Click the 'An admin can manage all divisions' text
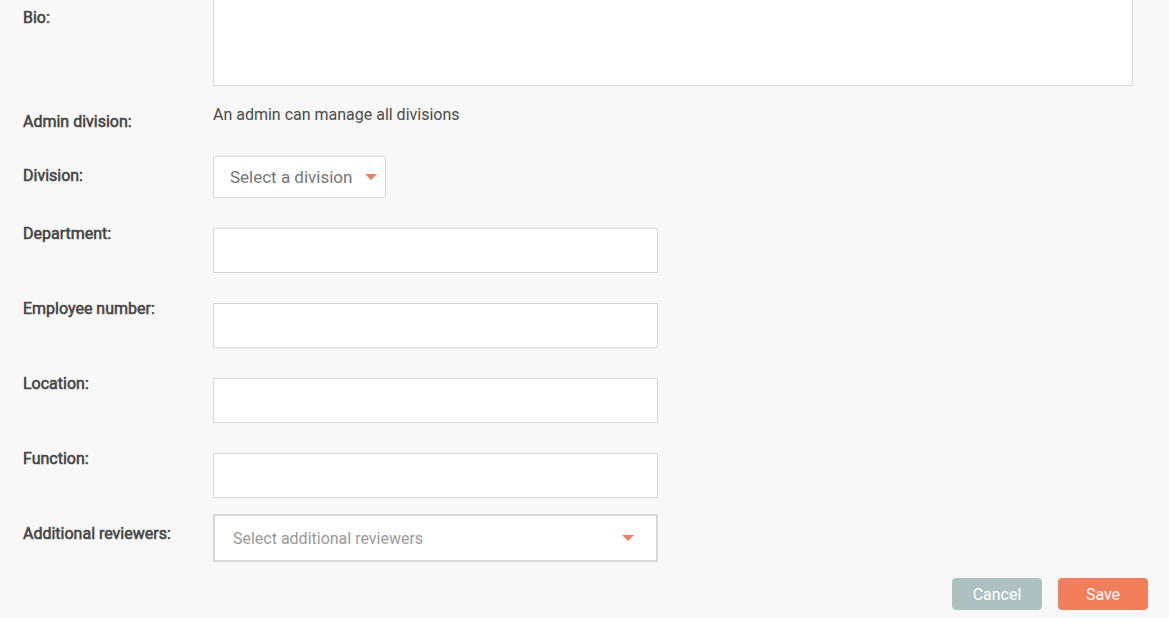This screenshot has height=618, width=1169. click(x=336, y=114)
